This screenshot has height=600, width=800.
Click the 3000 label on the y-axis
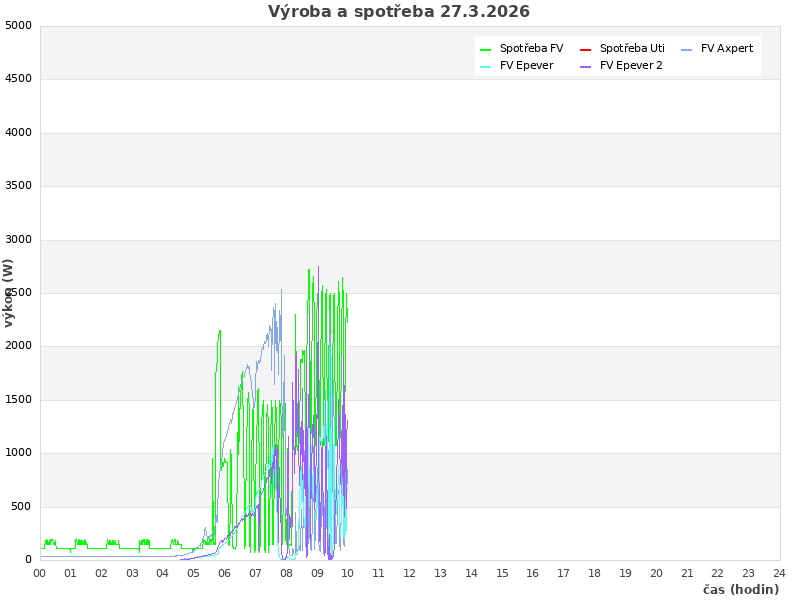tap(18, 239)
